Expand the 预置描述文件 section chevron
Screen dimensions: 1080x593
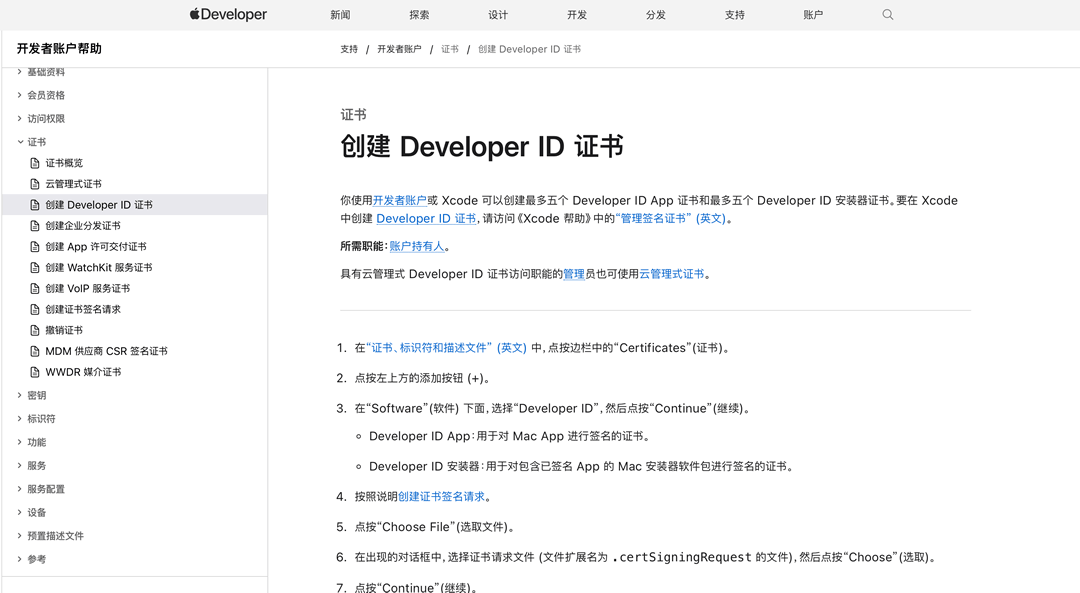19,536
